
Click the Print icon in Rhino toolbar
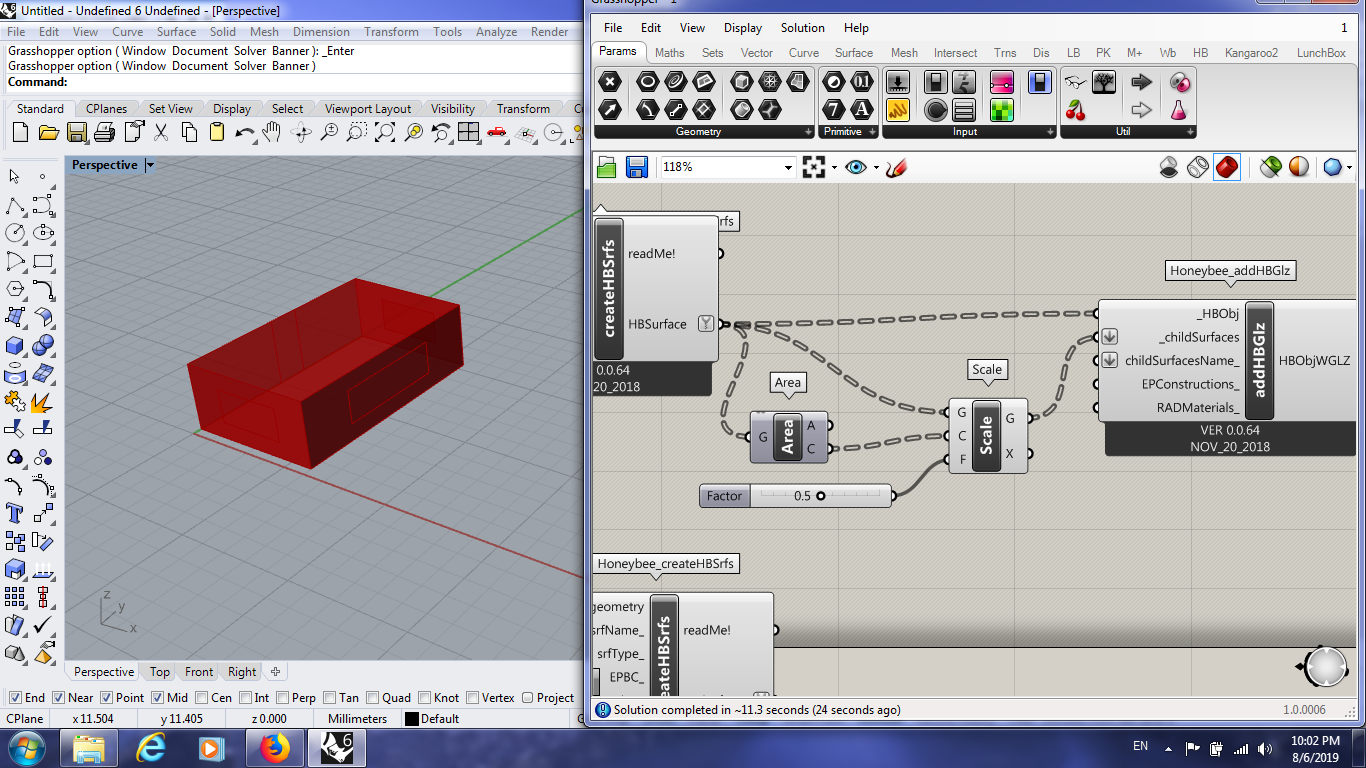[104, 132]
